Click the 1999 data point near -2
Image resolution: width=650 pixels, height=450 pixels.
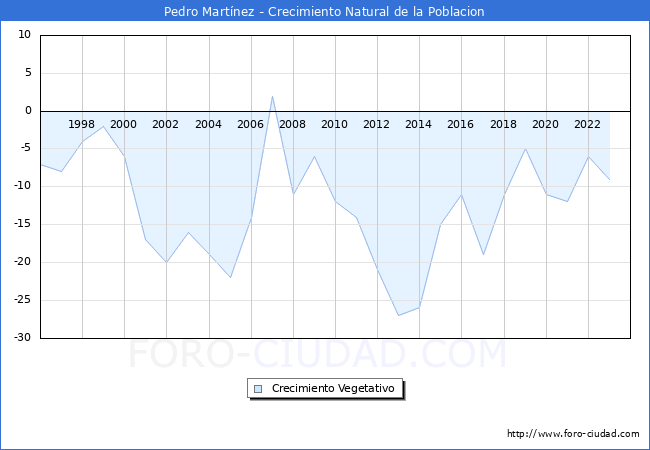pyautogui.click(x=103, y=126)
